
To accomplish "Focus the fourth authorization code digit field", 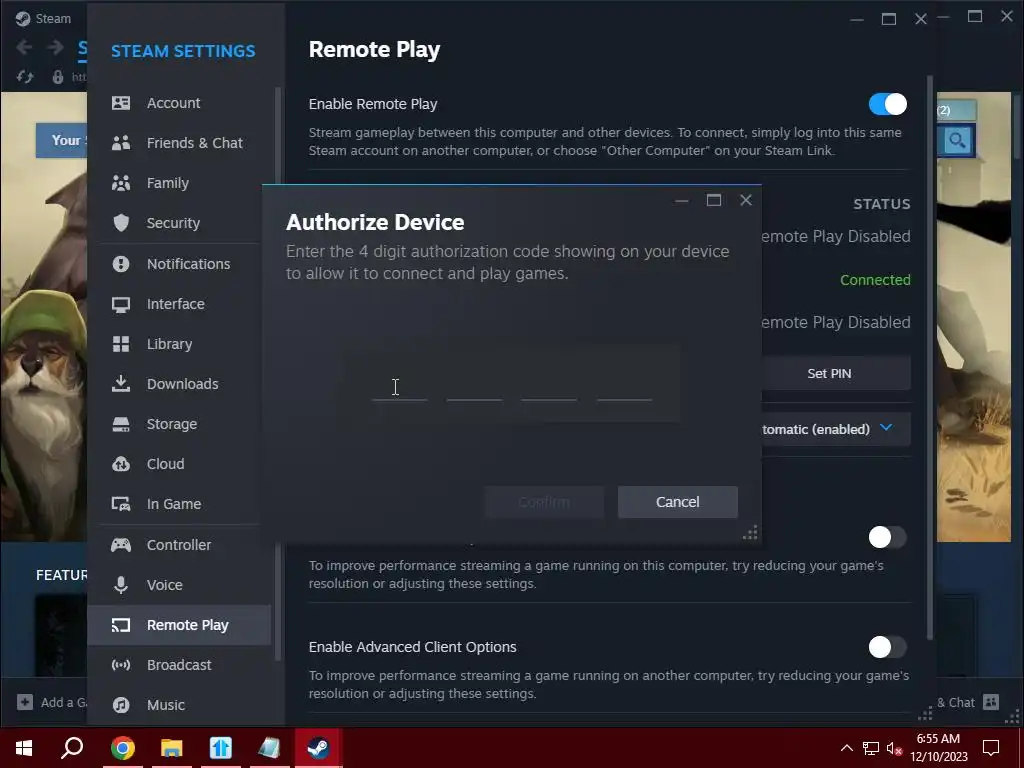I will pos(624,385).
